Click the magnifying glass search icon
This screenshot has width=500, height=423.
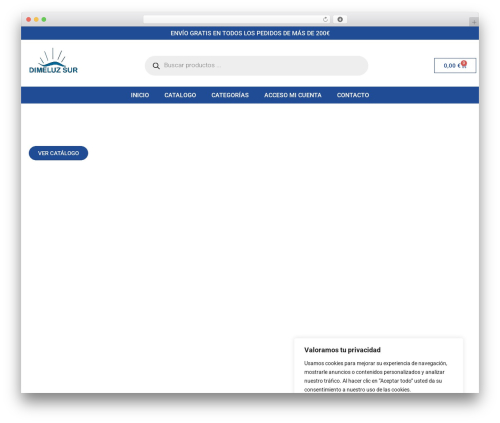pyautogui.click(x=156, y=66)
